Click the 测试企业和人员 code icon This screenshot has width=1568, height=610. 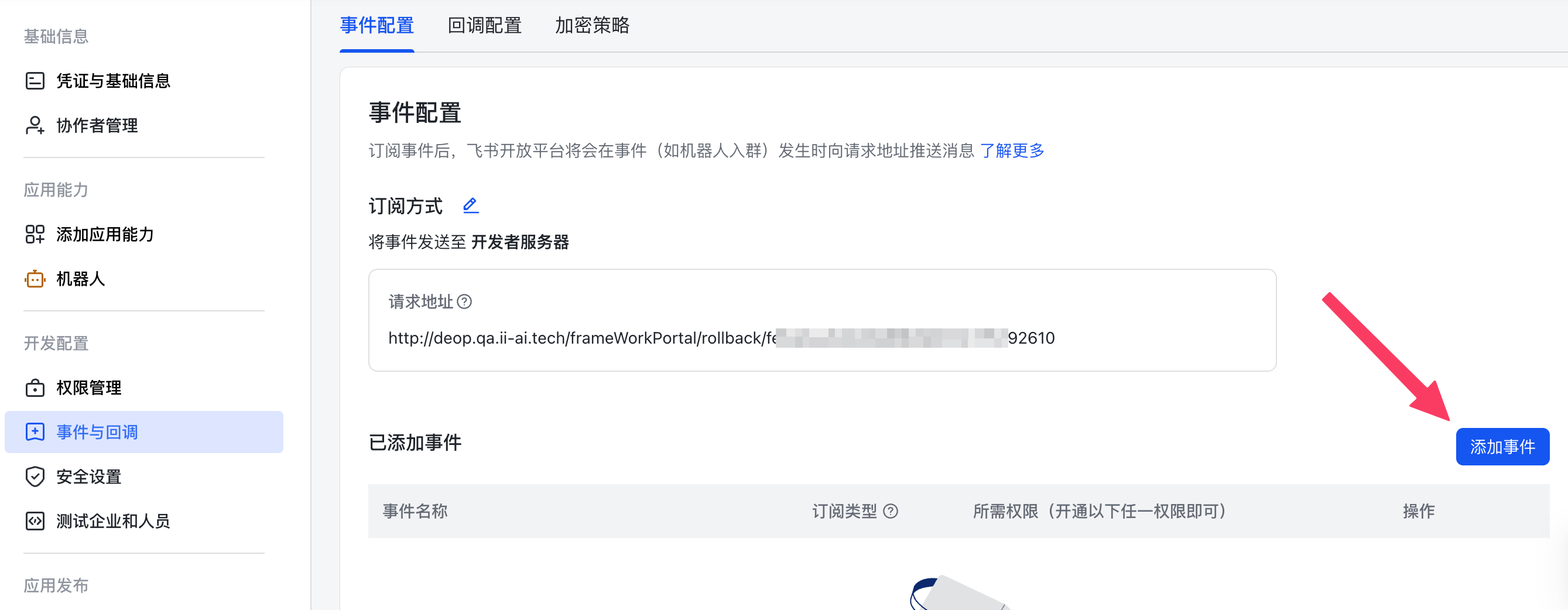pyautogui.click(x=35, y=521)
